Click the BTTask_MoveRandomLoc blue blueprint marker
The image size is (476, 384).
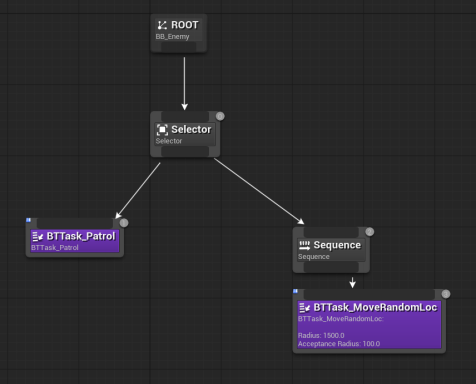[x=295, y=291]
